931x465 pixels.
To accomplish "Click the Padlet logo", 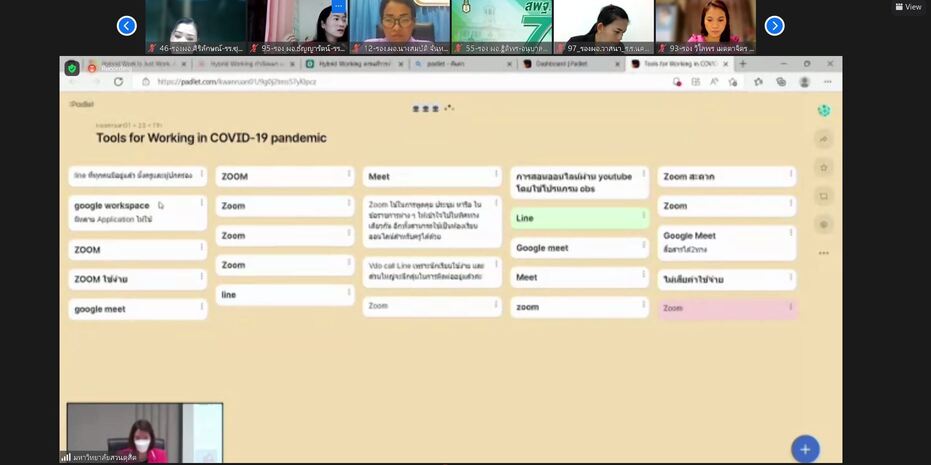I will coord(81,104).
